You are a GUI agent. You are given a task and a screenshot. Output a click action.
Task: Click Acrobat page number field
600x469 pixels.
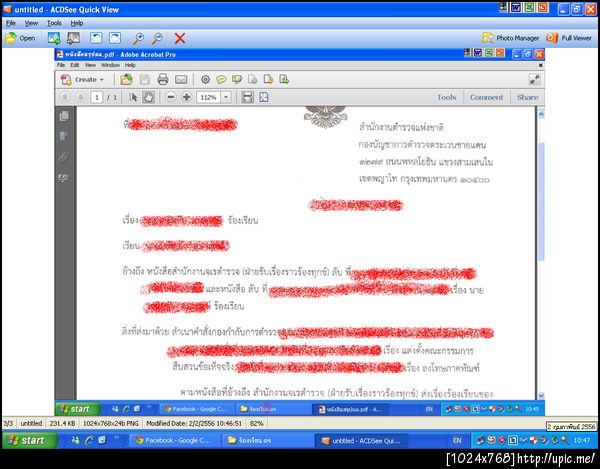97,98
